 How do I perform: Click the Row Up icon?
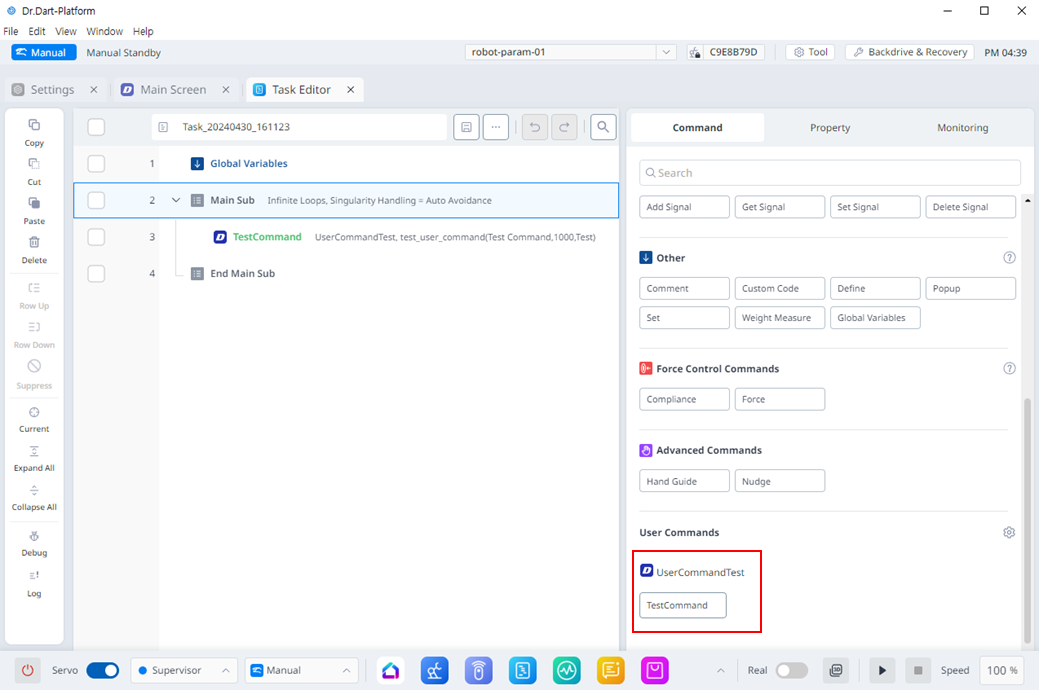tap(34, 288)
